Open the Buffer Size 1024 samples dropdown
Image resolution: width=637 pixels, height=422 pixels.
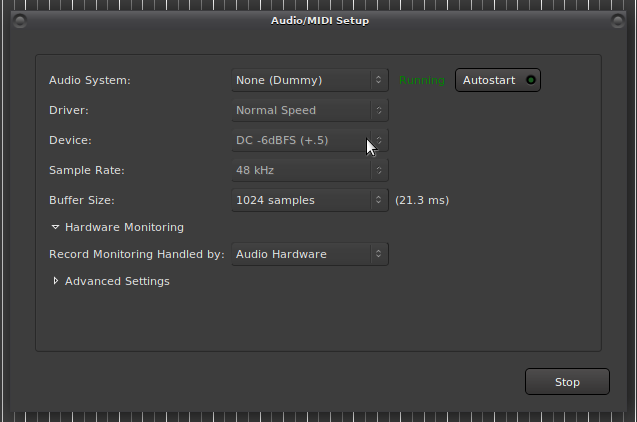tap(310, 200)
